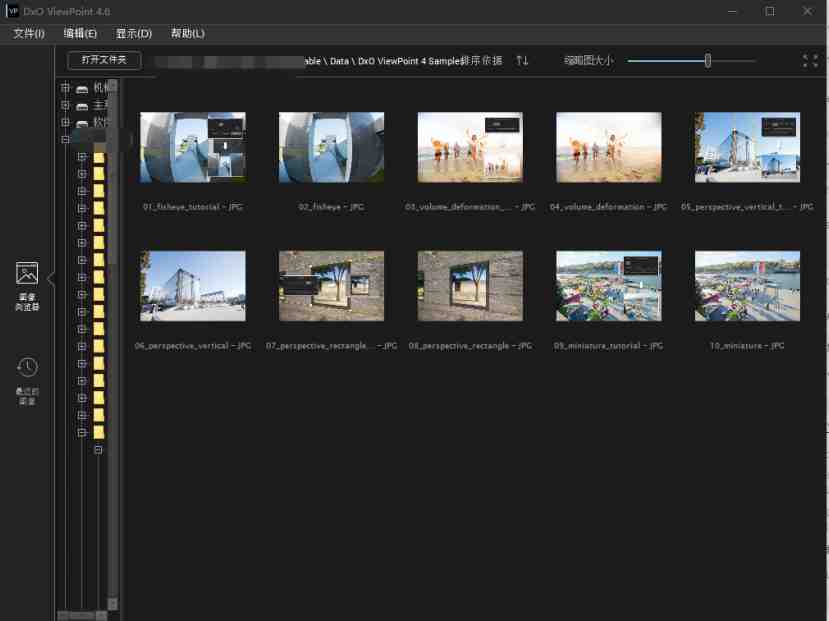Select the 01_fisheye_tutorial thumbnail
This screenshot has height=621, width=829.
(x=192, y=146)
